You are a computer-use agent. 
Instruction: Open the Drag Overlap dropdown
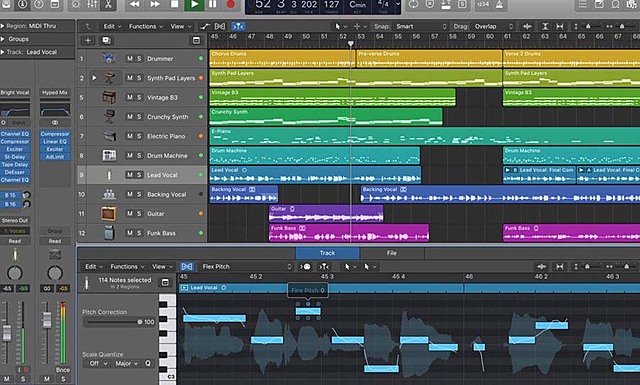coord(493,27)
